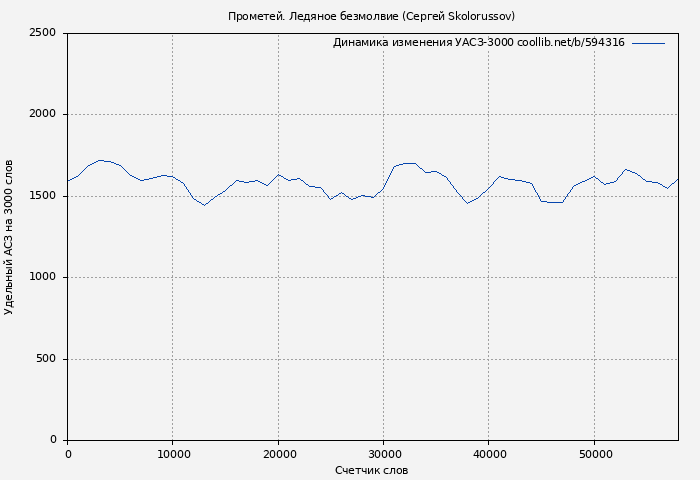The width and height of the screenshot is (700, 480).
Task: Click the grid intersection of 40000 and 2000
Action: coord(489,115)
